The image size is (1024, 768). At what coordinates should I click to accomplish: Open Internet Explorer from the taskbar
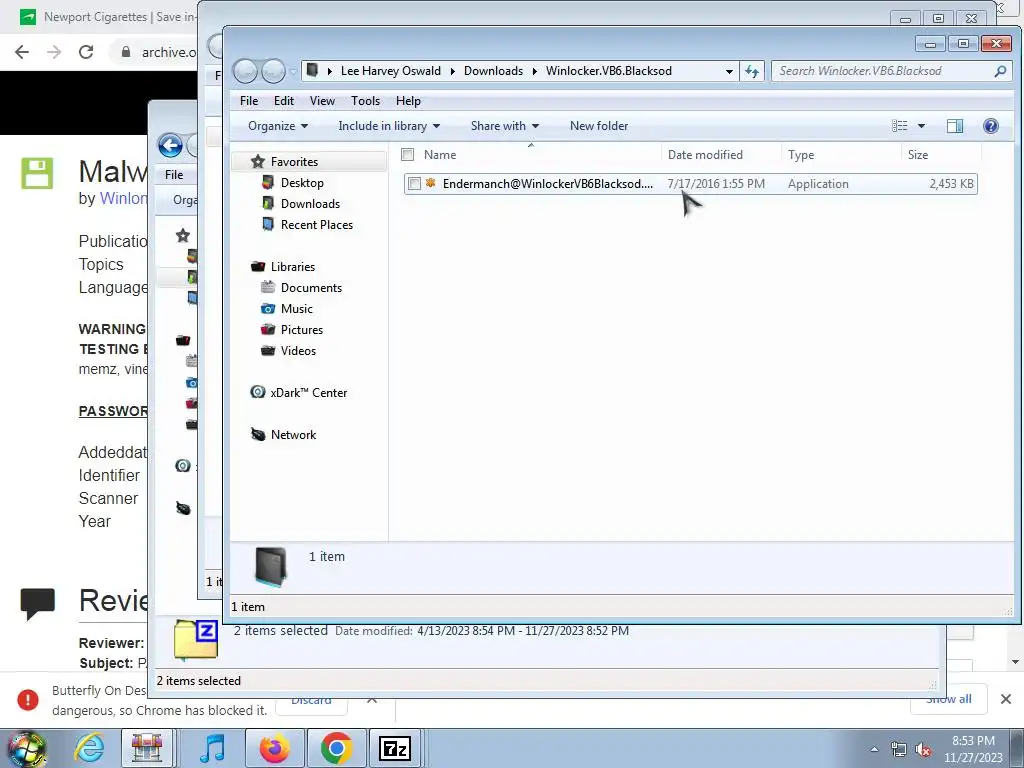pyautogui.click(x=89, y=748)
